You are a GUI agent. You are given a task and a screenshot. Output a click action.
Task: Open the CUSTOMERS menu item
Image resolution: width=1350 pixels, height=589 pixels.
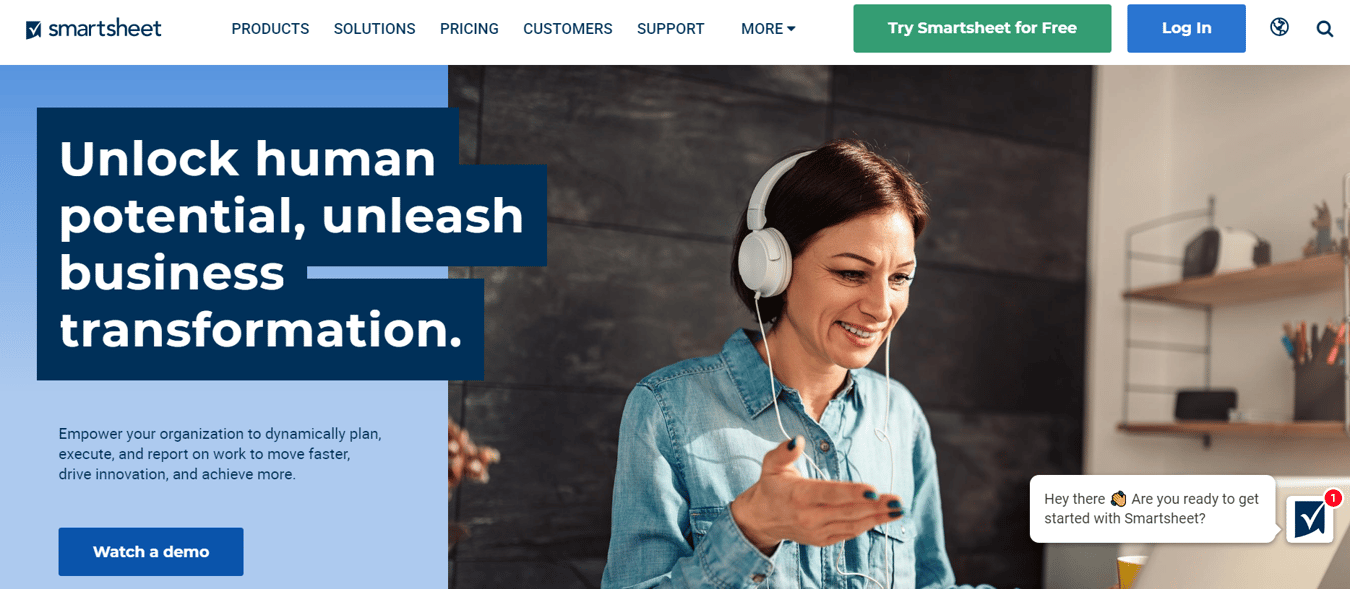coord(567,29)
